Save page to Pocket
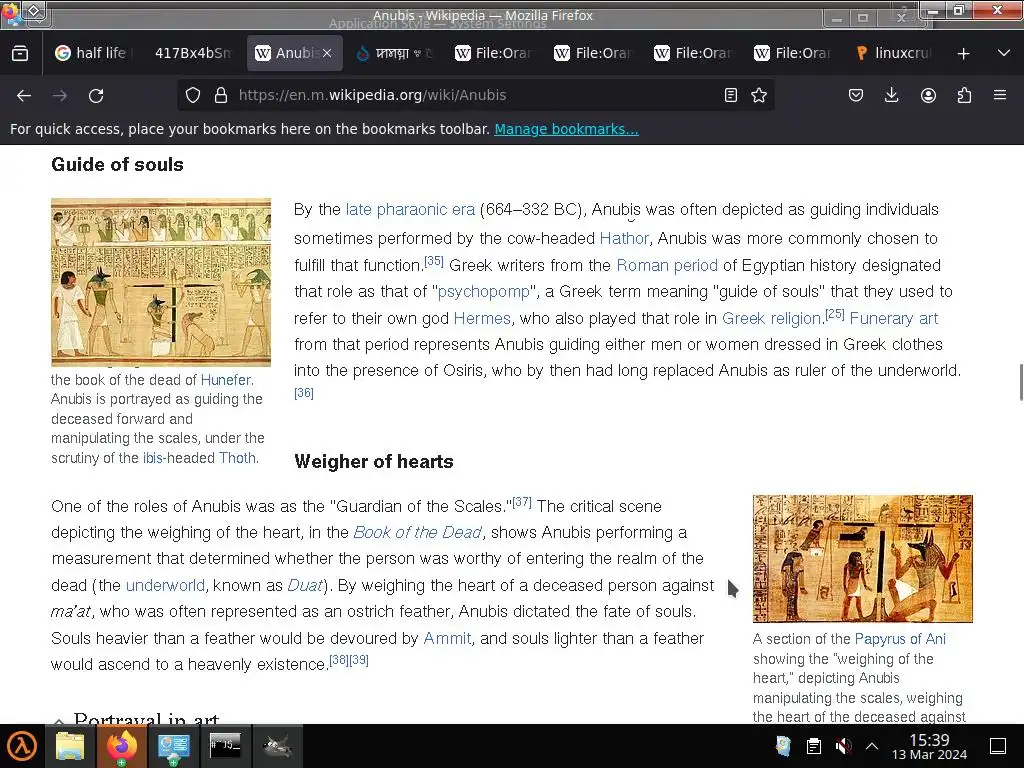Screen dimensions: 1024x768 tap(856, 95)
